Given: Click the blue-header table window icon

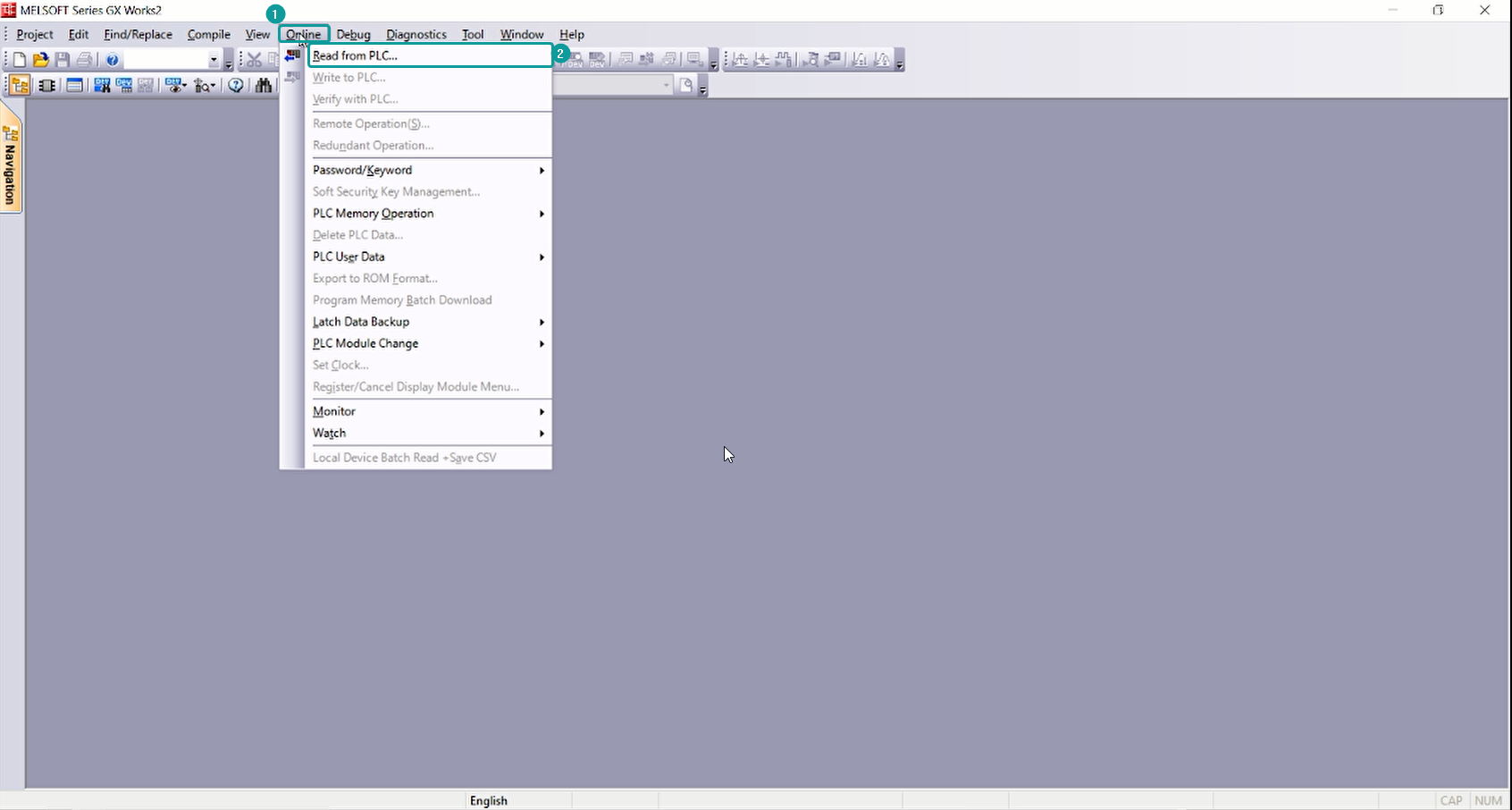Looking at the screenshot, I should click(75, 86).
